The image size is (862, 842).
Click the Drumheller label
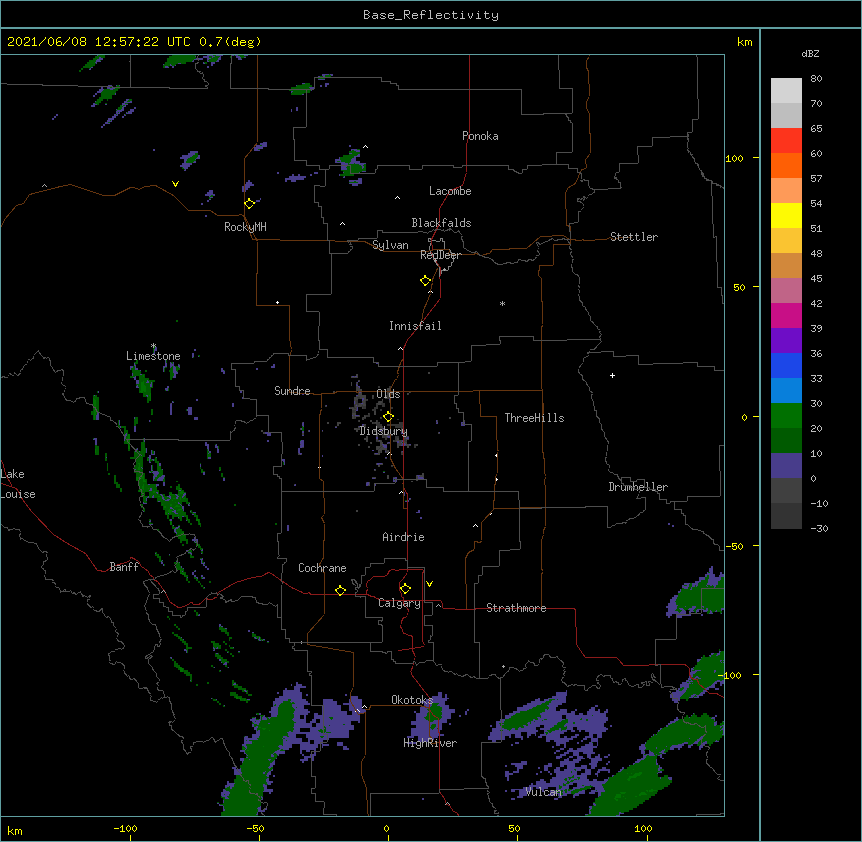click(x=638, y=487)
